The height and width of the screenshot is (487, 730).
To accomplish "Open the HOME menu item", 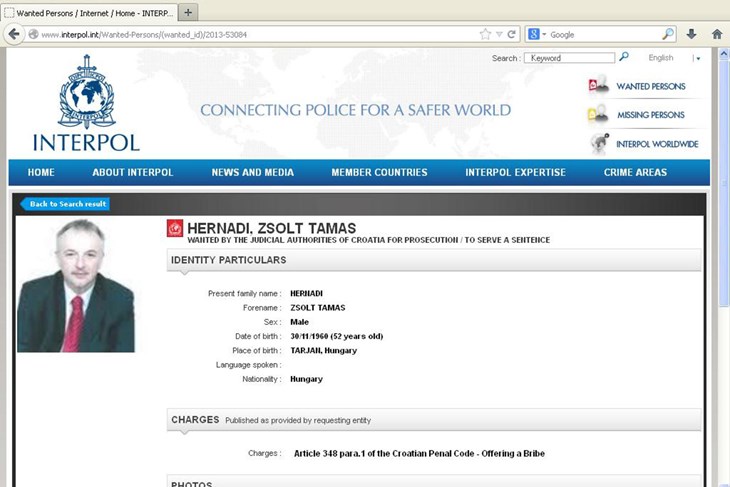I will [41, 172].
